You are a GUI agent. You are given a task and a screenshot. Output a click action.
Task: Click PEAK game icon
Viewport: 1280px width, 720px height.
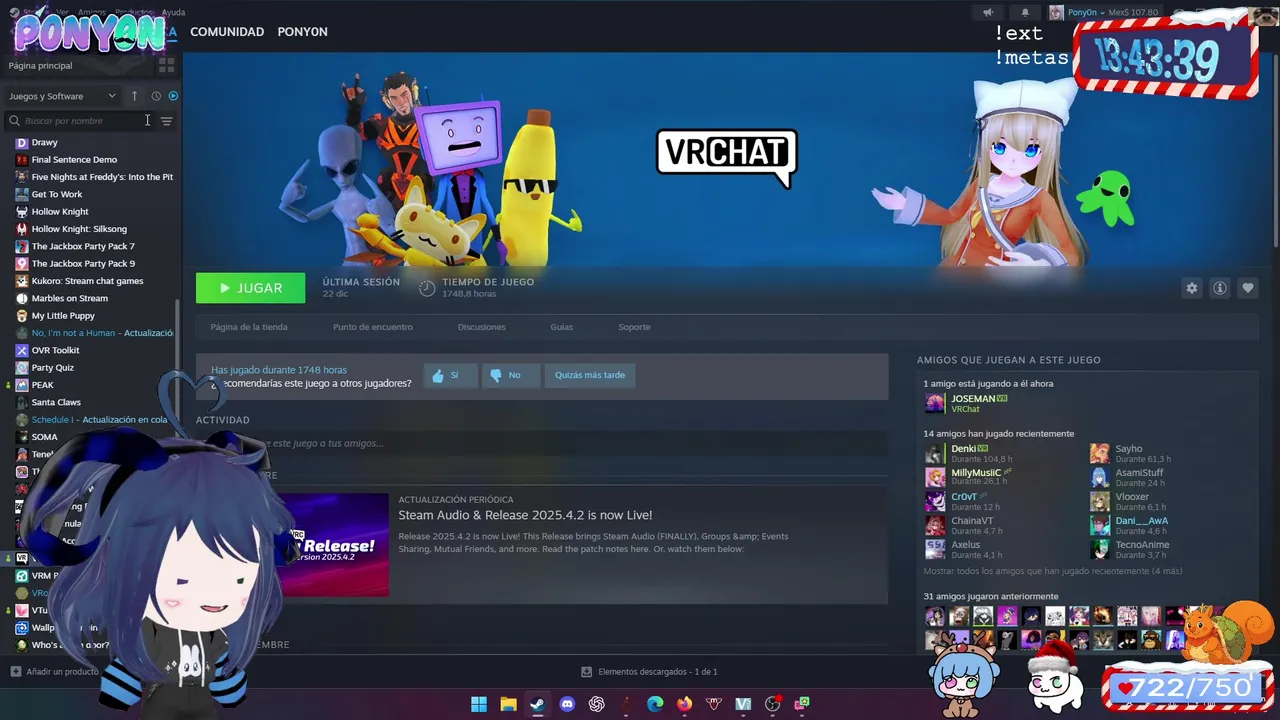[x=22, y=385]
